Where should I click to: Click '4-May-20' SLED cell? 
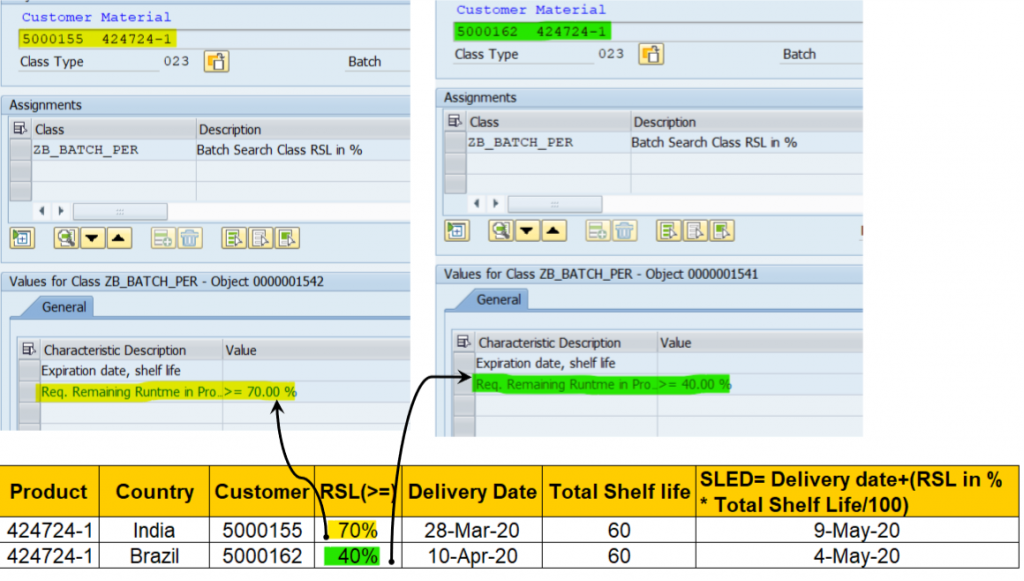click(x=857, y=556)
